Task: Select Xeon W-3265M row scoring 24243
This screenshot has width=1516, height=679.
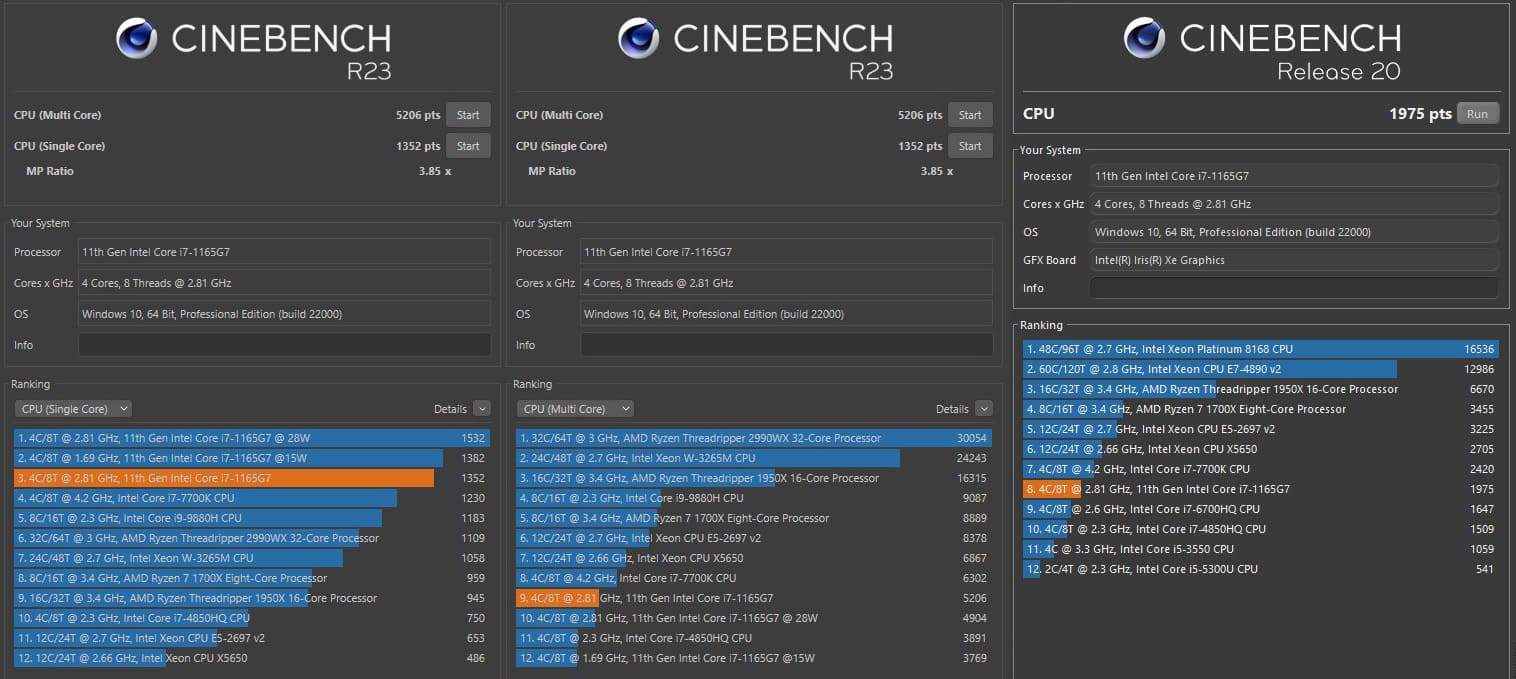Action: [x=754, y=458]
